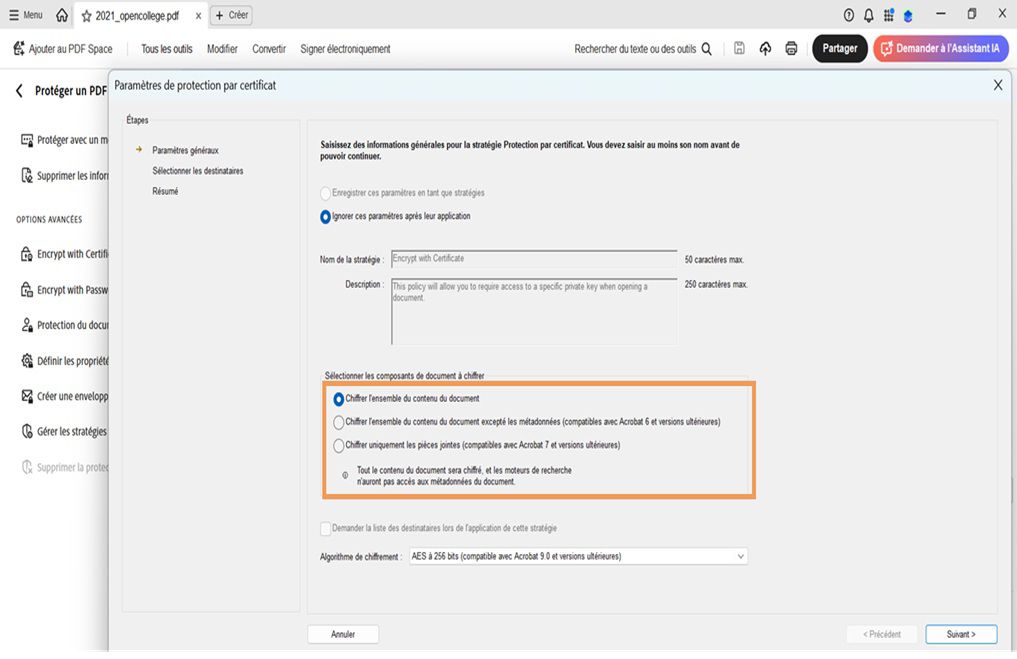Click Encrypt with Password icon
Image resolution: width=1017 pixels, height=659 pixels.
point(27,290)
